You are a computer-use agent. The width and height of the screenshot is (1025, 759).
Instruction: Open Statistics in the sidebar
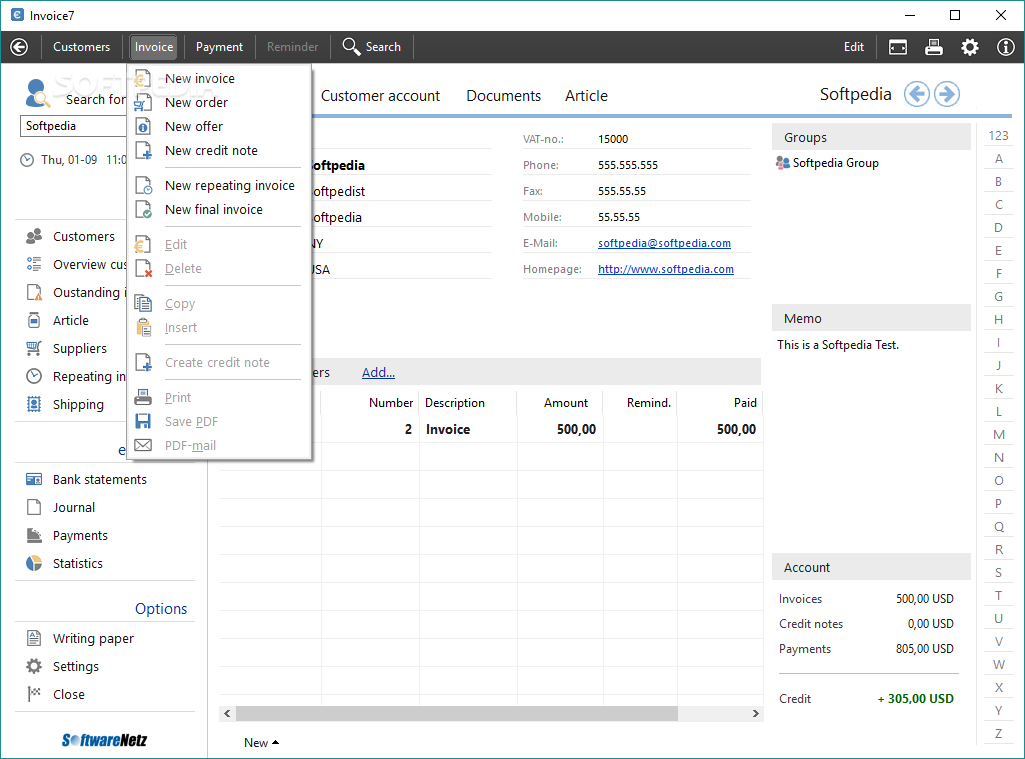tap(78, 564)
